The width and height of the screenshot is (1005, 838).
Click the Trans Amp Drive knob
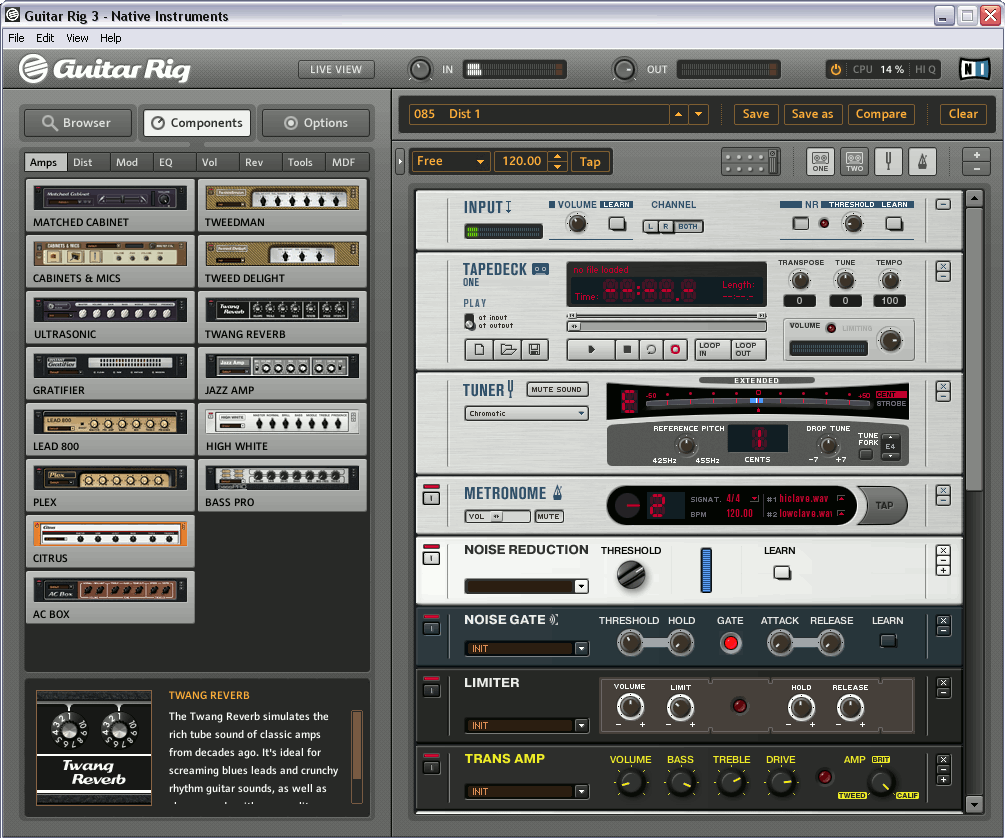[x=781, y=782]
